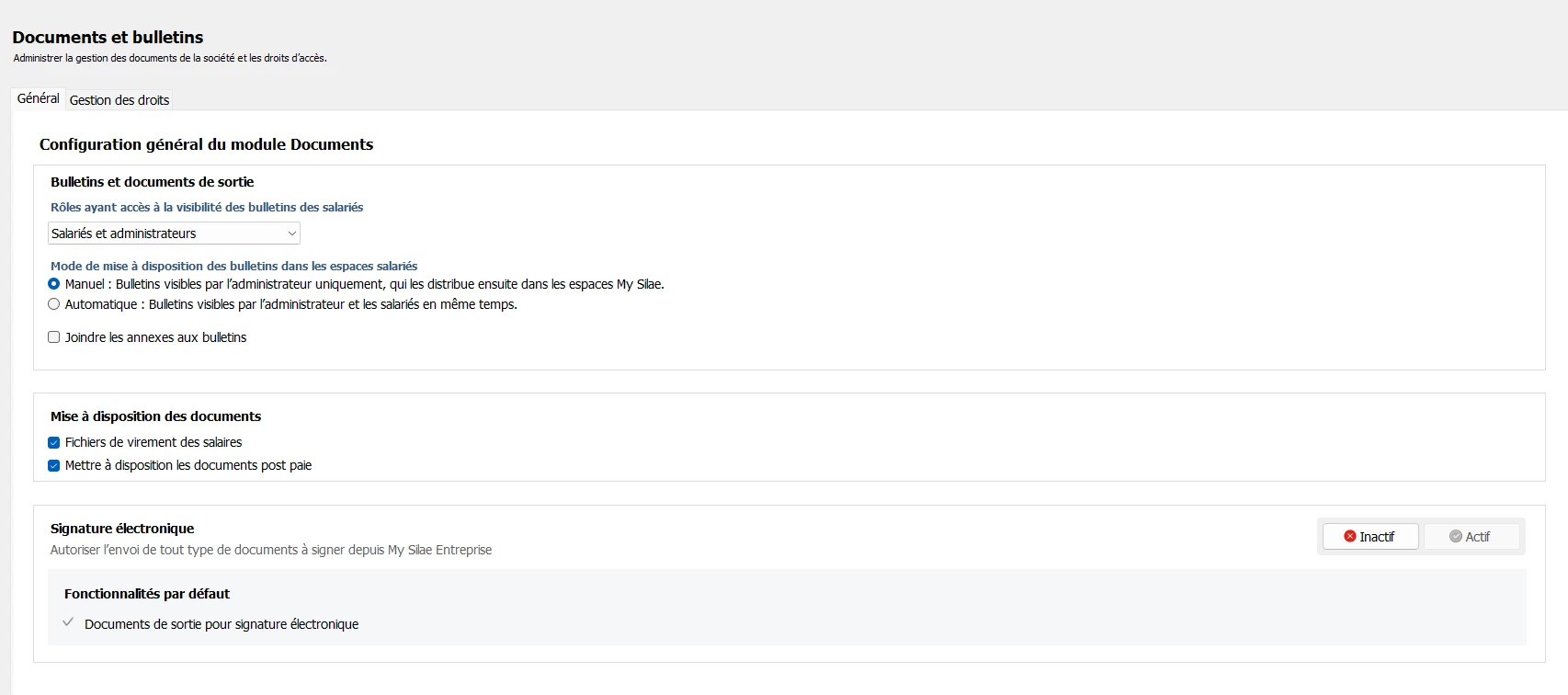
Task: Select the Manuel distribution mode radio button
Action: click(54, 284)
